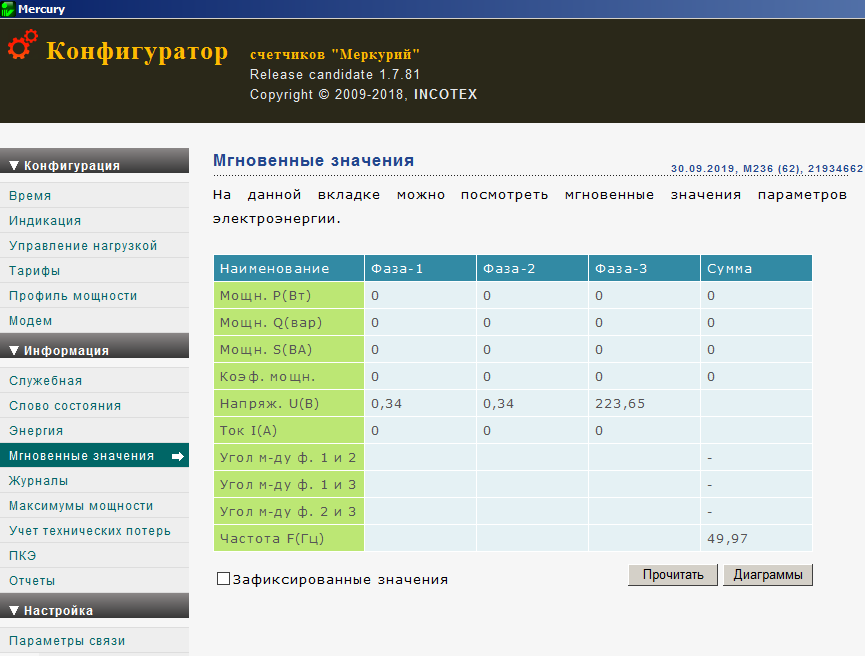Screen dimensions: 865x656
Task: Open the Время menu item
Action: [94, 195]
